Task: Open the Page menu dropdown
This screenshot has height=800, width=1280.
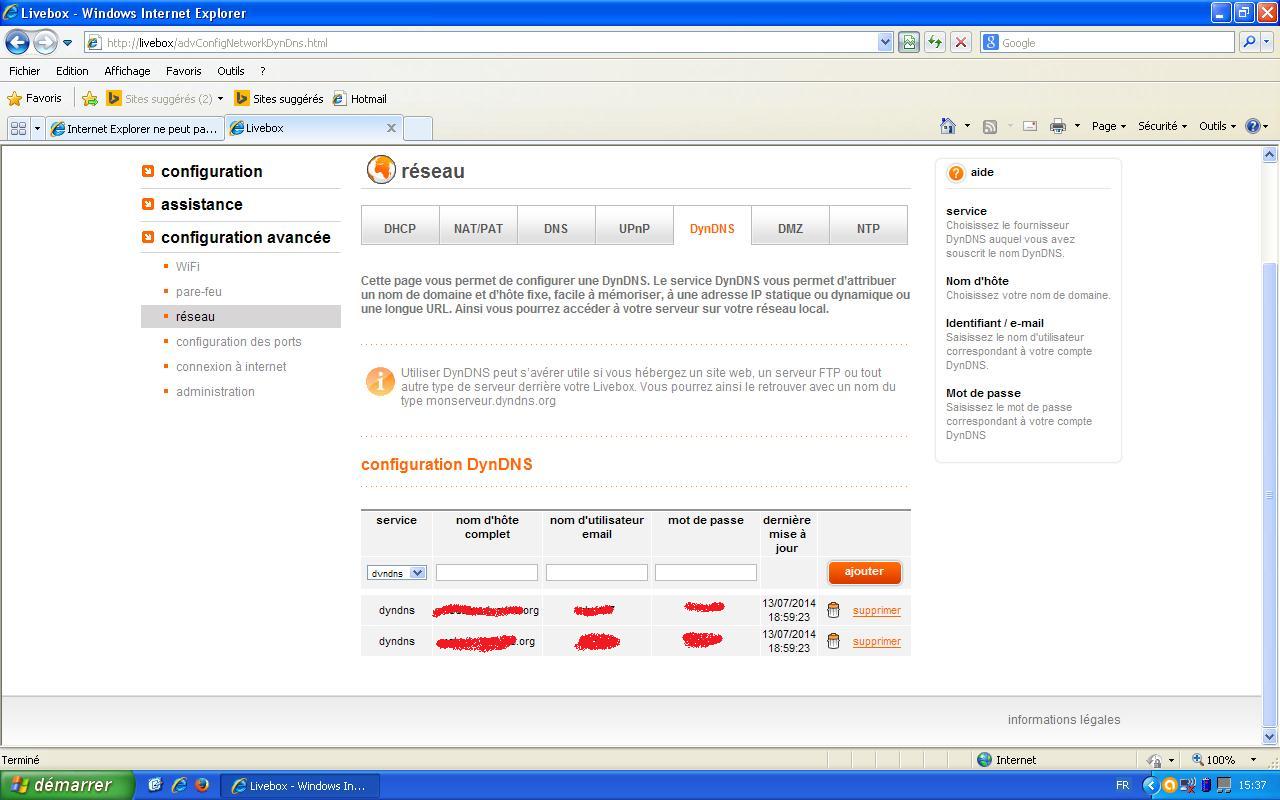Action: click(x=1108, y=126)
